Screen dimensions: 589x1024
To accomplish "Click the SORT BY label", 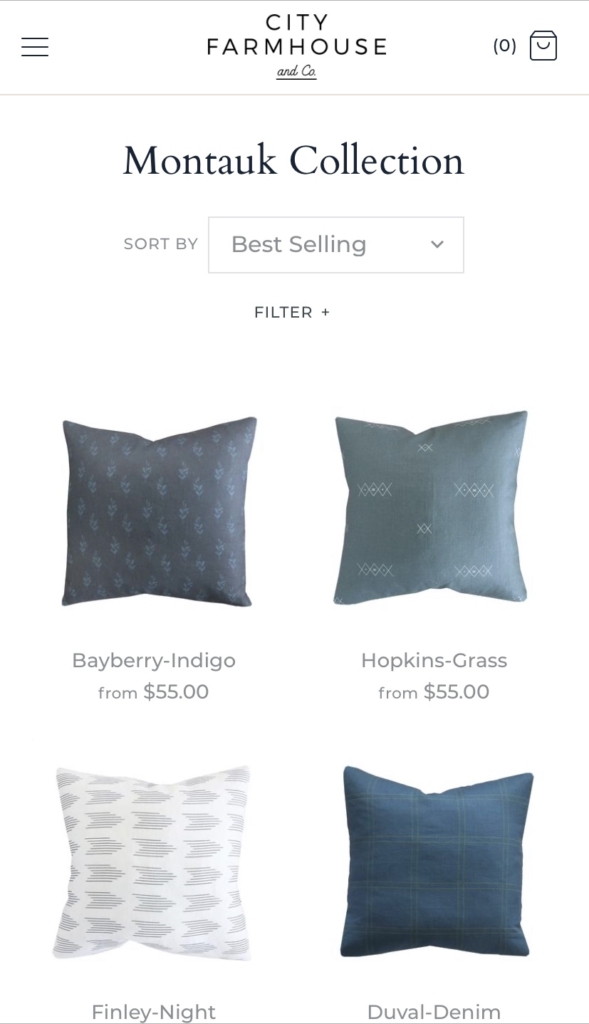I will click(161, 244).
